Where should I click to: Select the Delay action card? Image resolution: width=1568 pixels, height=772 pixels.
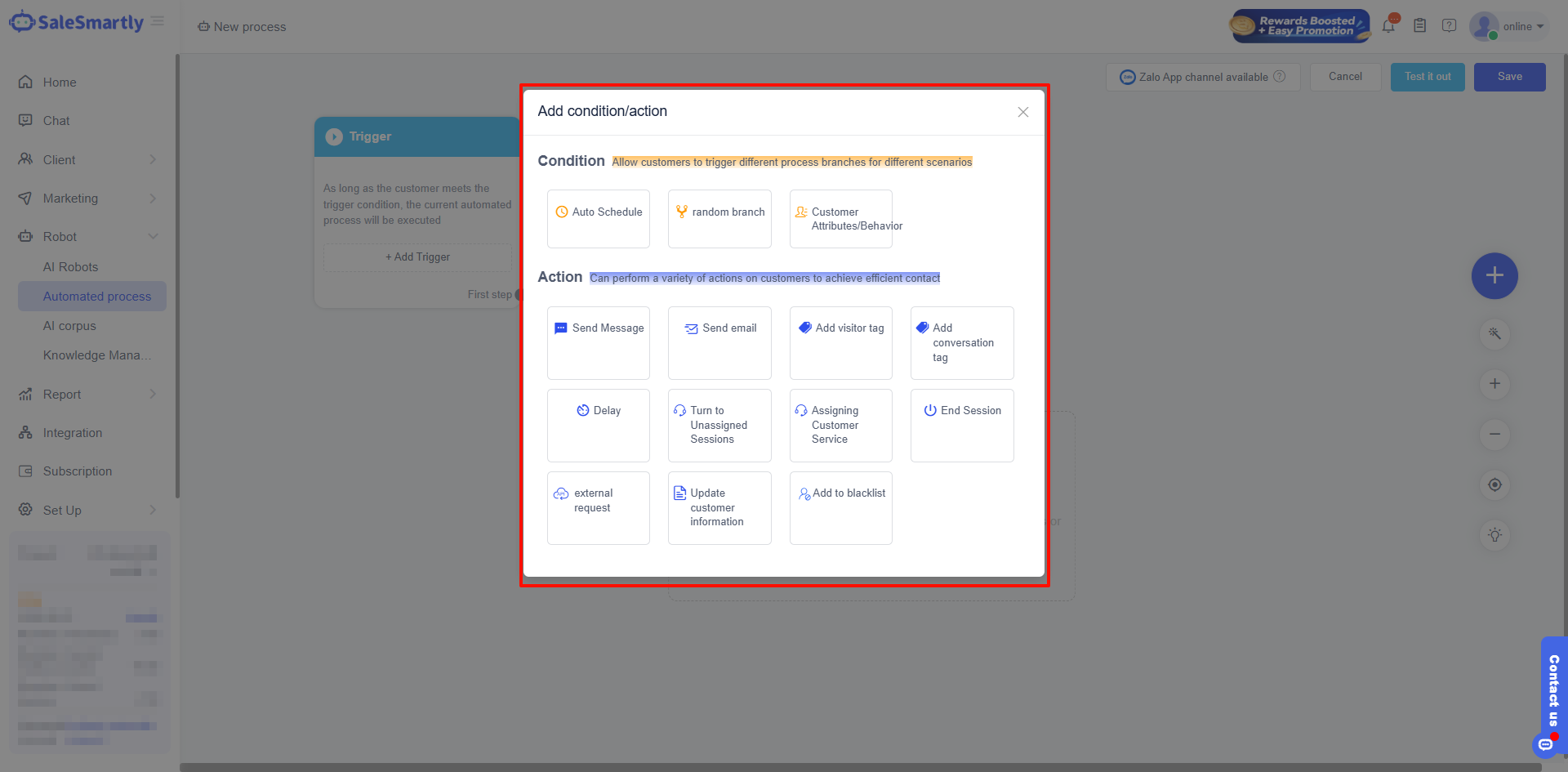pyautogui.click(x=599, y=425)
